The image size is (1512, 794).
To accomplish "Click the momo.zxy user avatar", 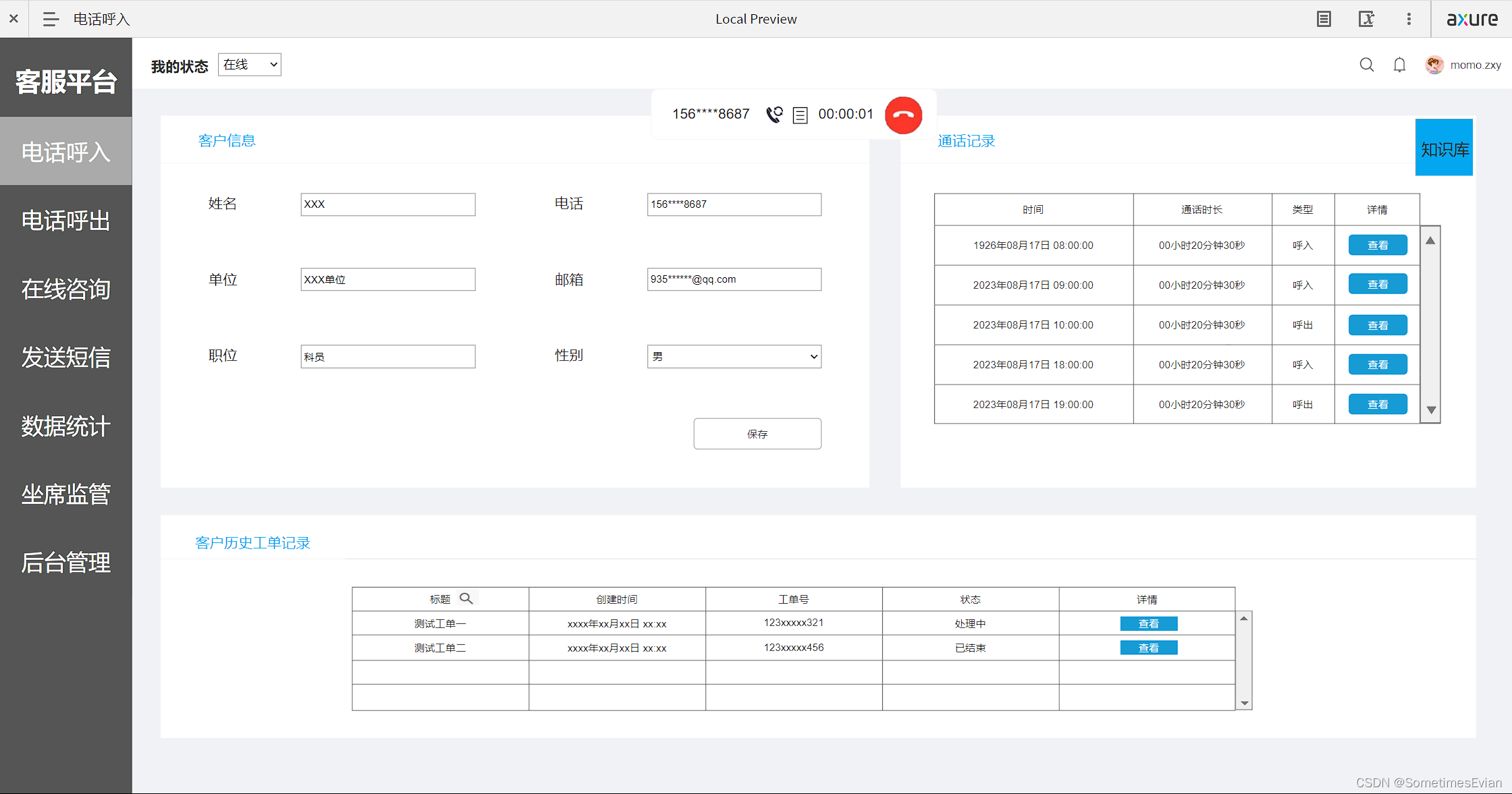I will coord(1434,65).
